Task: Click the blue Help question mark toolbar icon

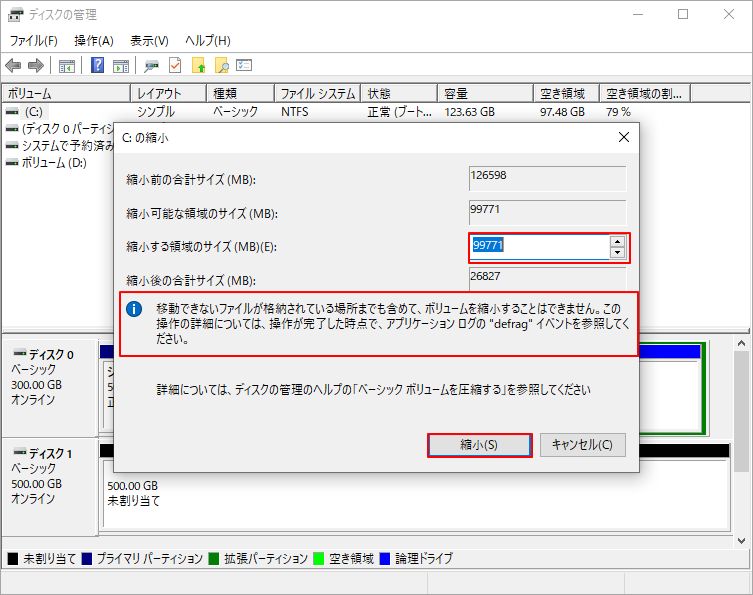Action: tap(98, 66)
